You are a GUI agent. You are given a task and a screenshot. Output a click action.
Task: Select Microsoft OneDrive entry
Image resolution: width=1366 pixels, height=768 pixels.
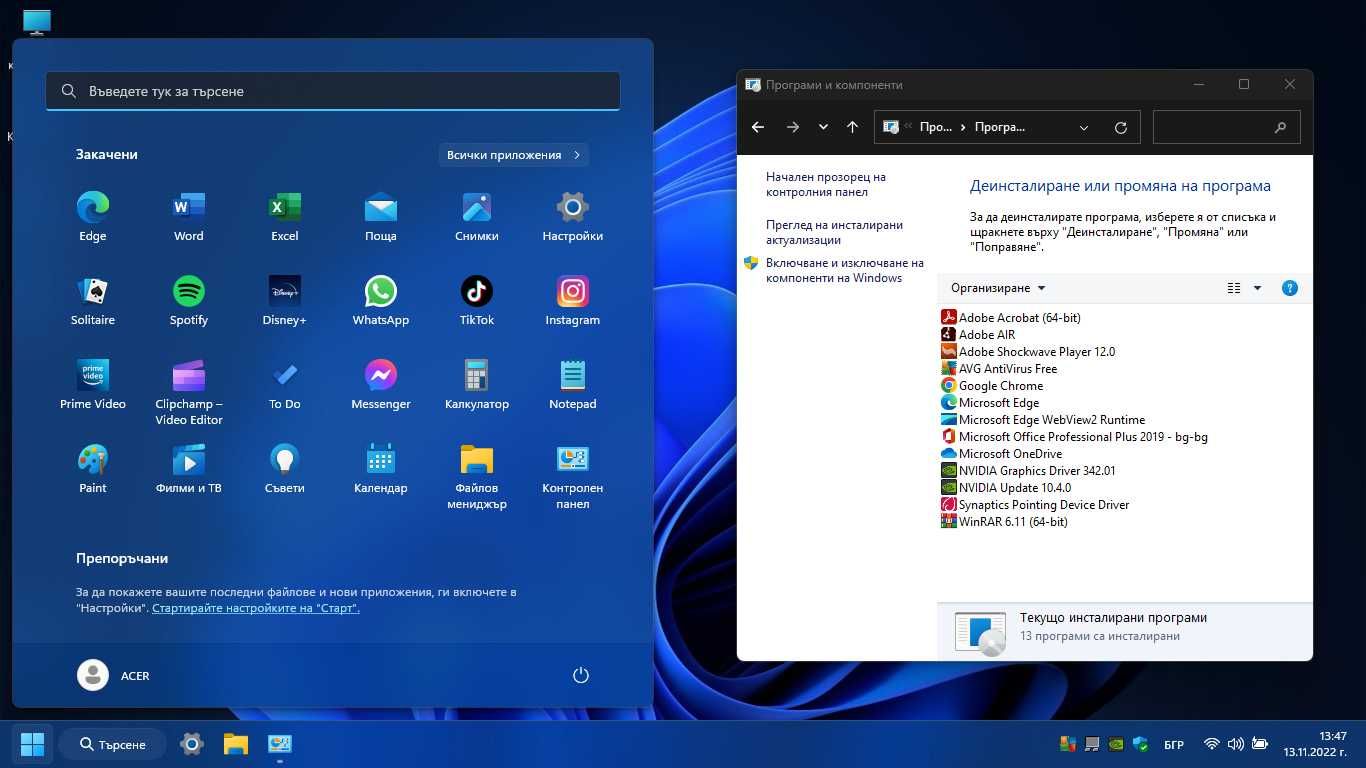tap(1002, 454)
